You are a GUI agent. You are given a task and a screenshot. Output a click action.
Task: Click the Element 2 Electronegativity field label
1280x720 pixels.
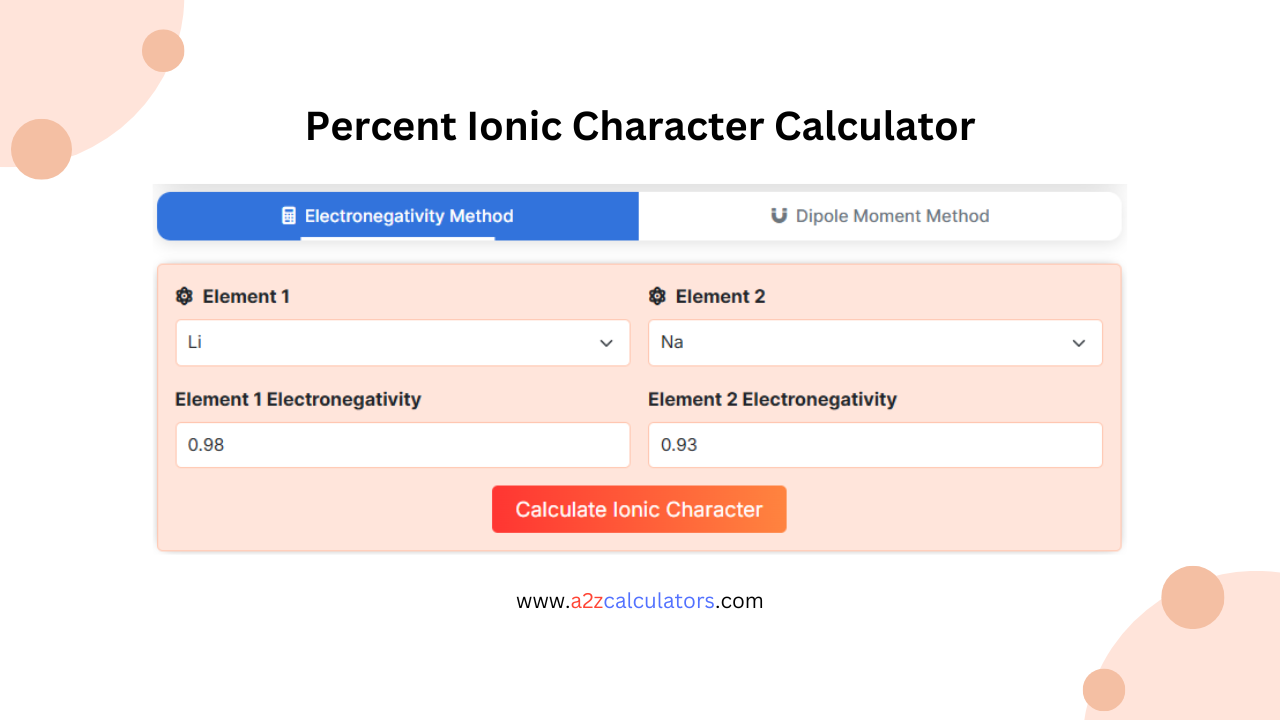pyautogui.click(x=770, y=399)
